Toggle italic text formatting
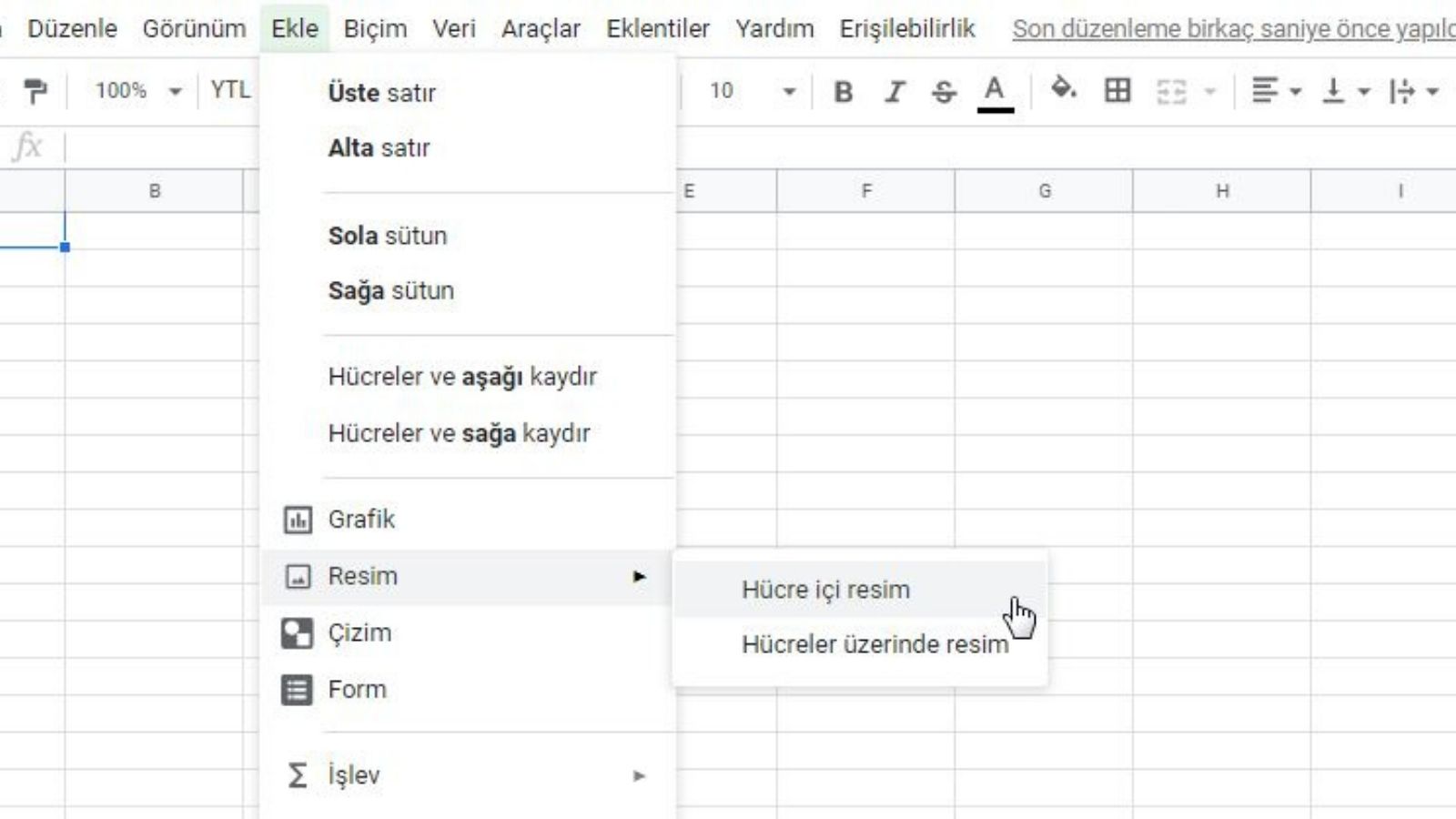This screenshot has height=819, width=1456. (x=895, y=92)
